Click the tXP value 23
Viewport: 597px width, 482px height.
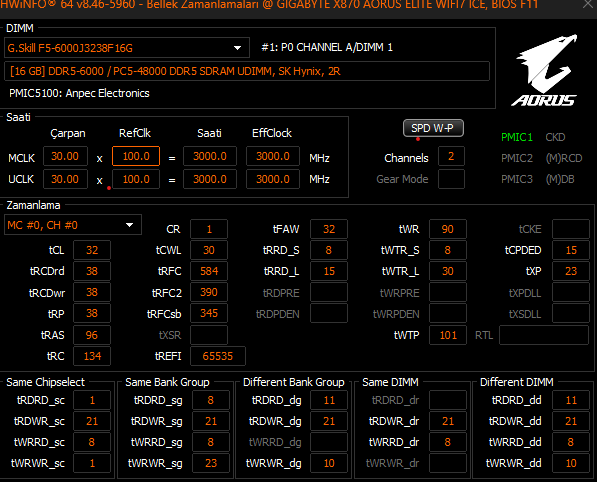571,271
